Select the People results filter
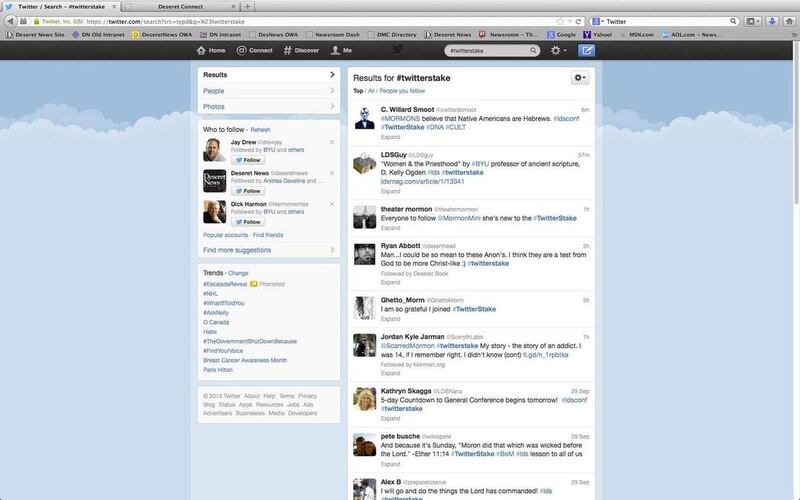800x500 pixels. 268,91
